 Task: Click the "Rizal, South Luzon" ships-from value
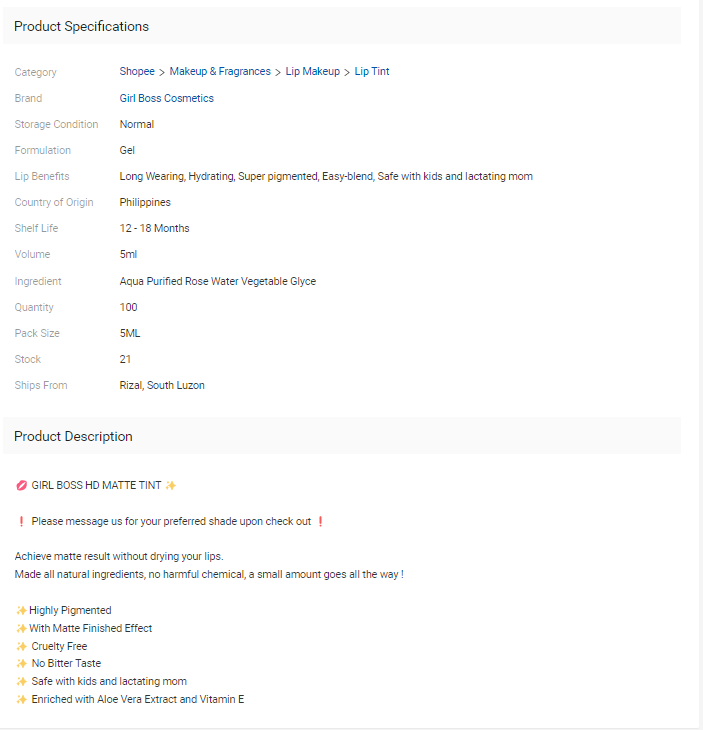(162, 386)
